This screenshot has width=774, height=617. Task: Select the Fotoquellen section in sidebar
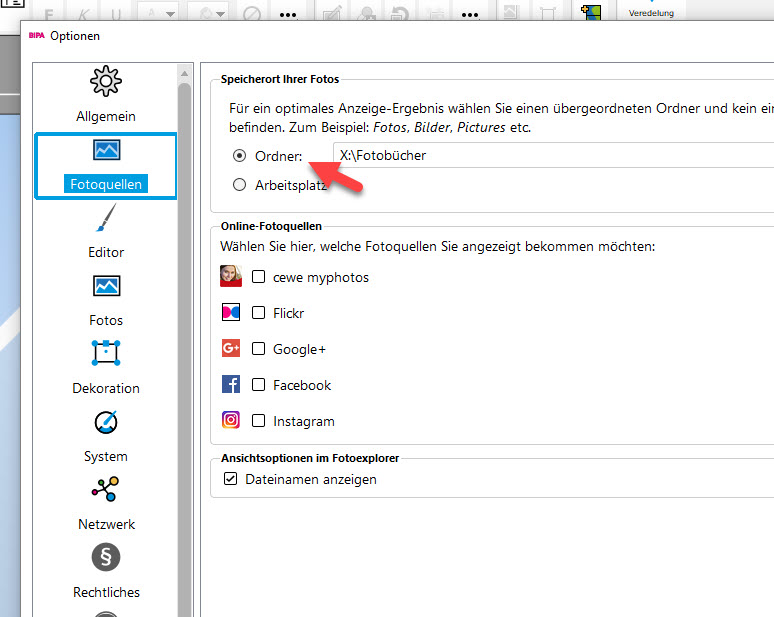[x=106, y=166]
